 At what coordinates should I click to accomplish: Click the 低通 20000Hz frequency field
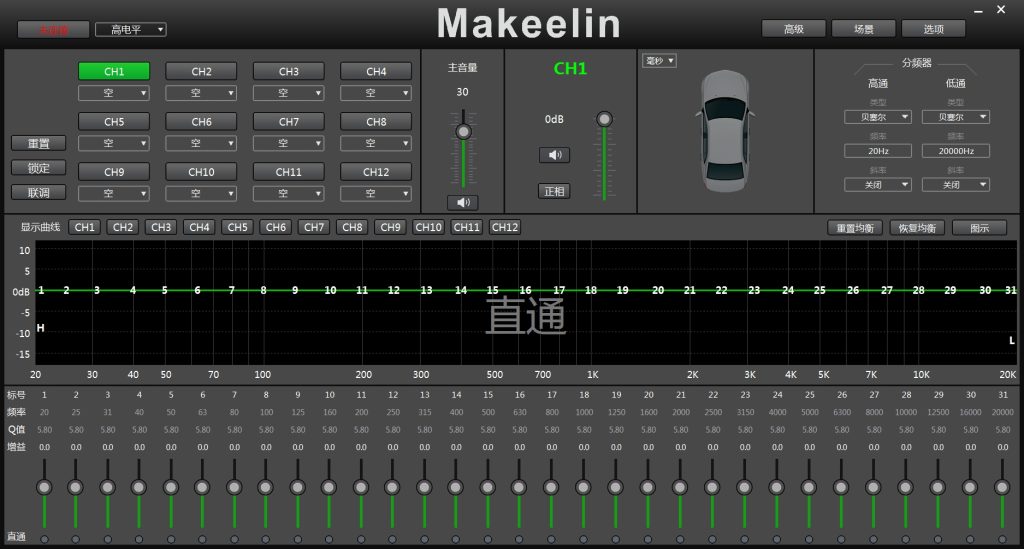point(955,151)
